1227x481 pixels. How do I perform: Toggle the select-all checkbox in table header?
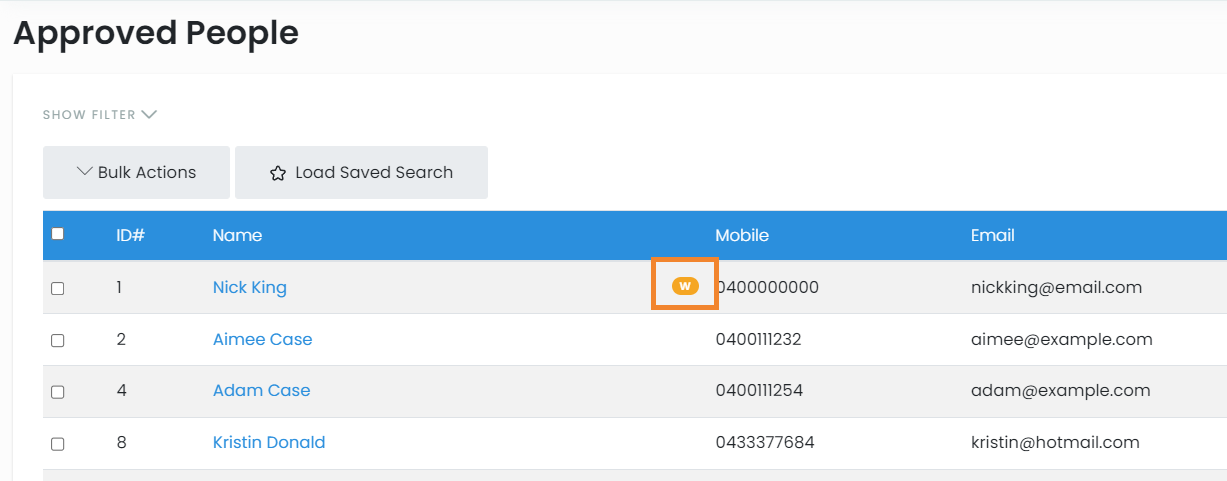click(x=58, y=234)
